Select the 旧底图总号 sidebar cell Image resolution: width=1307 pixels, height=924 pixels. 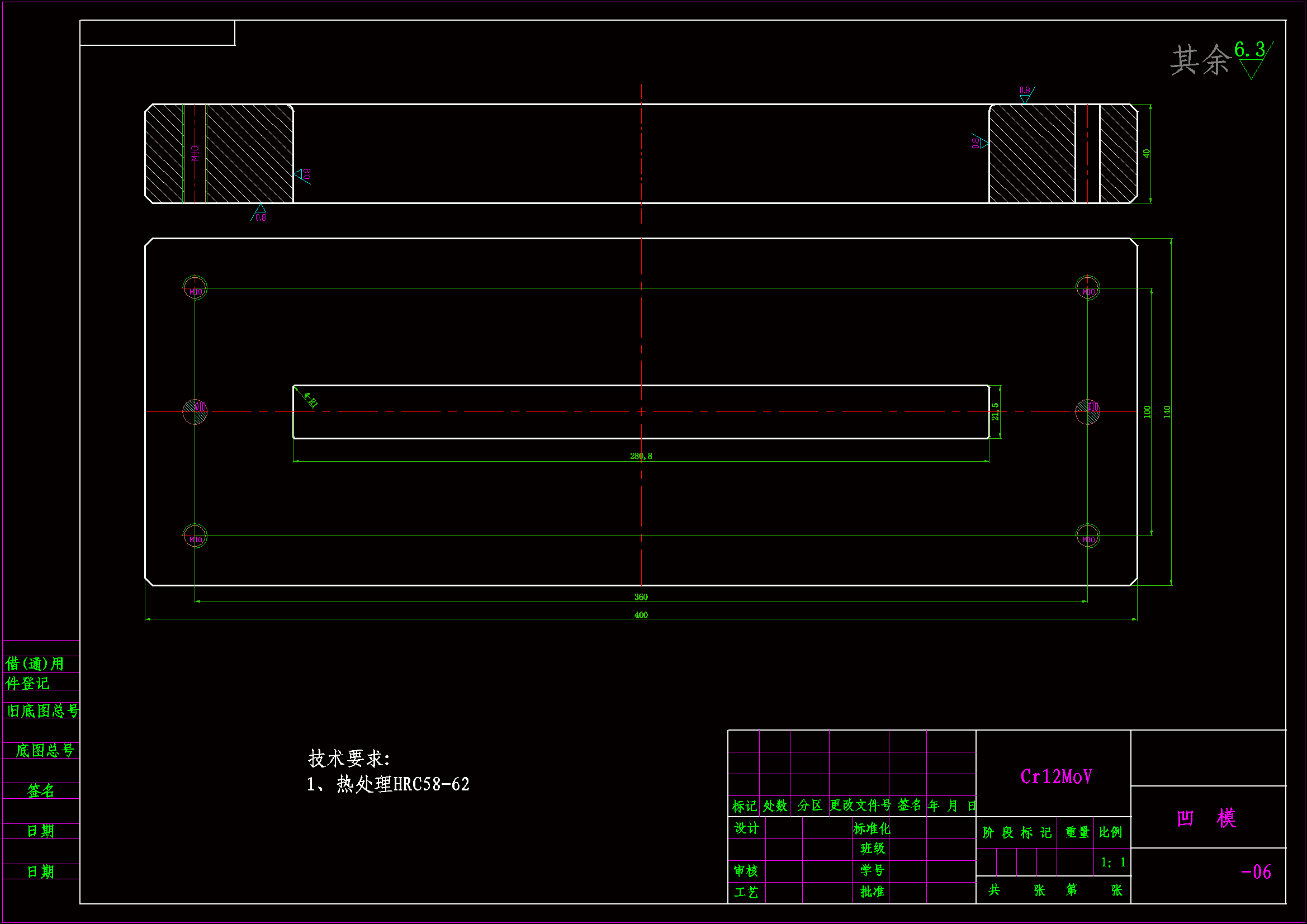42,710
